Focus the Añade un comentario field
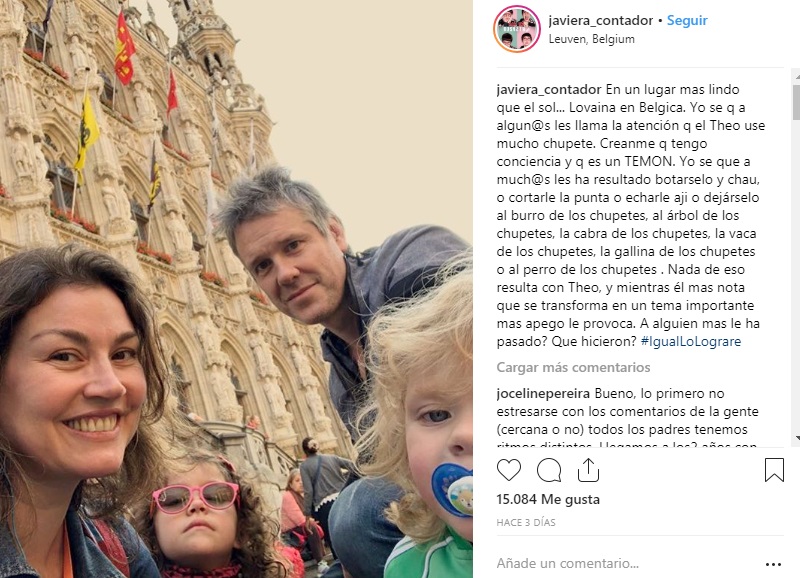The image size is (800, 578). tap(628, 563)
